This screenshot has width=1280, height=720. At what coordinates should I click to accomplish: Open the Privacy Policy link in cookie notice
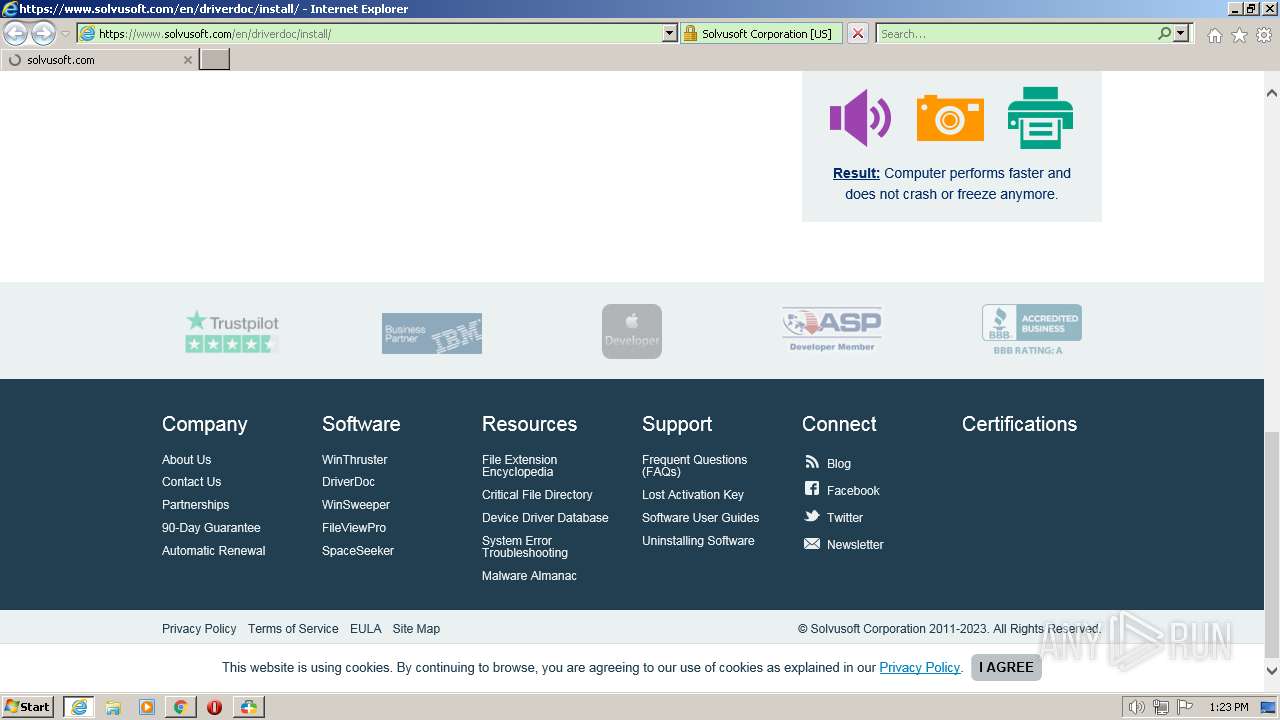[x=920, y=667]
